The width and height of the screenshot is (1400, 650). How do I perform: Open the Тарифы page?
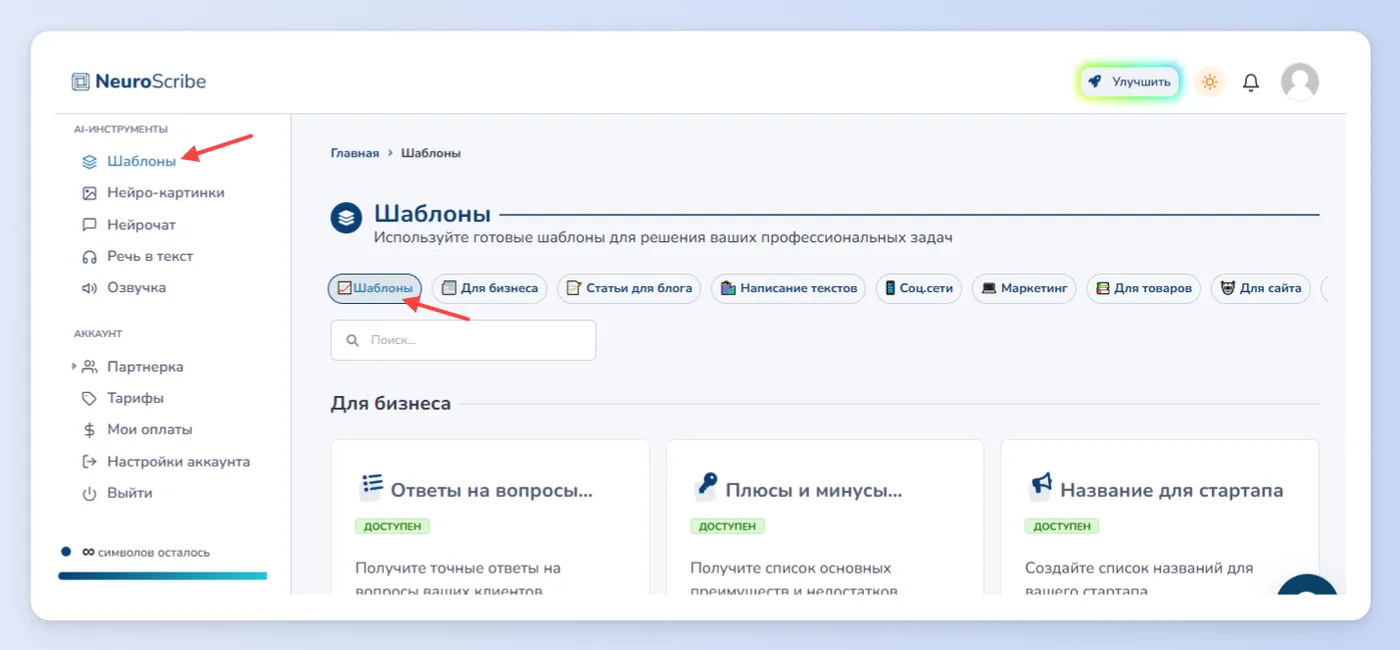[123, 398]
